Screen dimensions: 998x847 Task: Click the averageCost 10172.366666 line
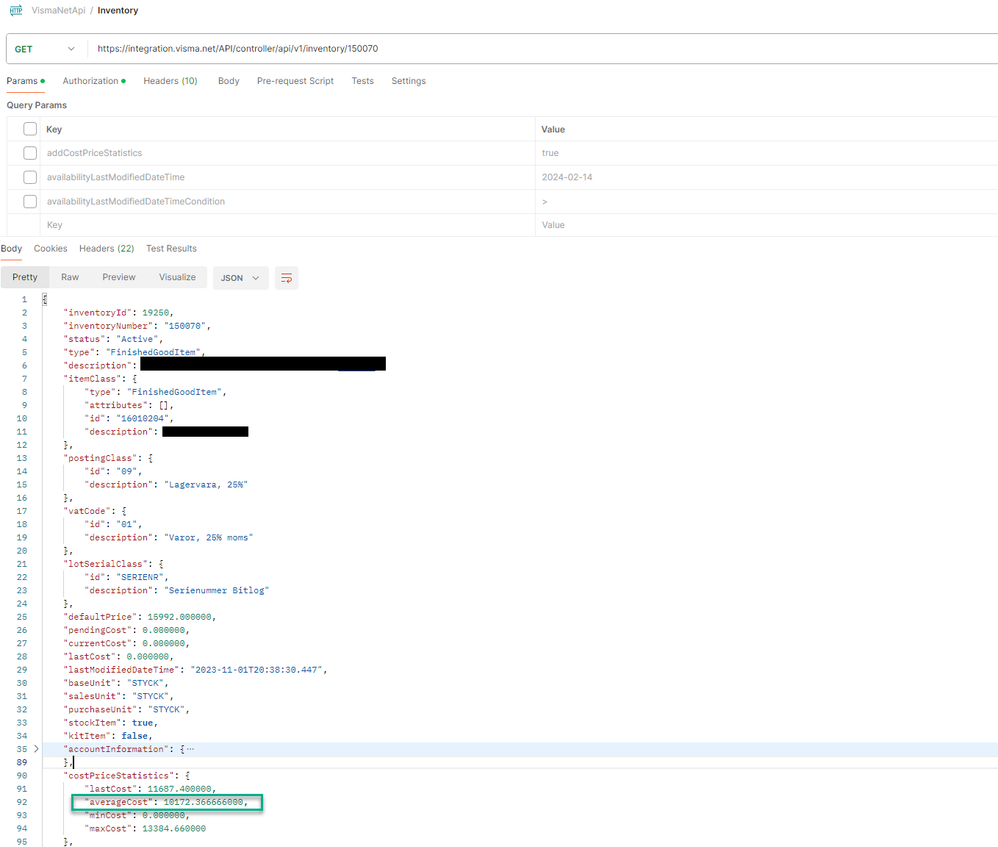click(167, 802)
